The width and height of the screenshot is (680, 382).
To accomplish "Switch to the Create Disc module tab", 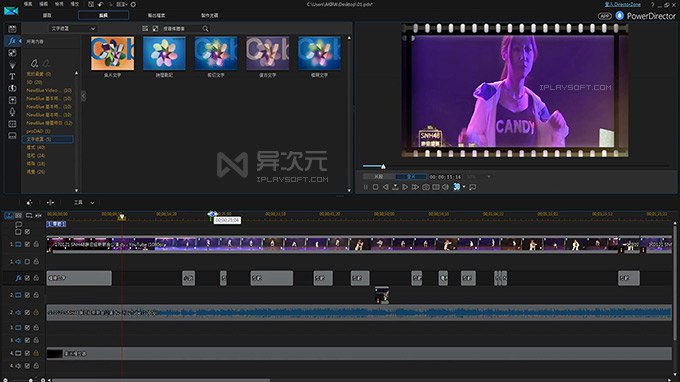I will click(209, 15).
